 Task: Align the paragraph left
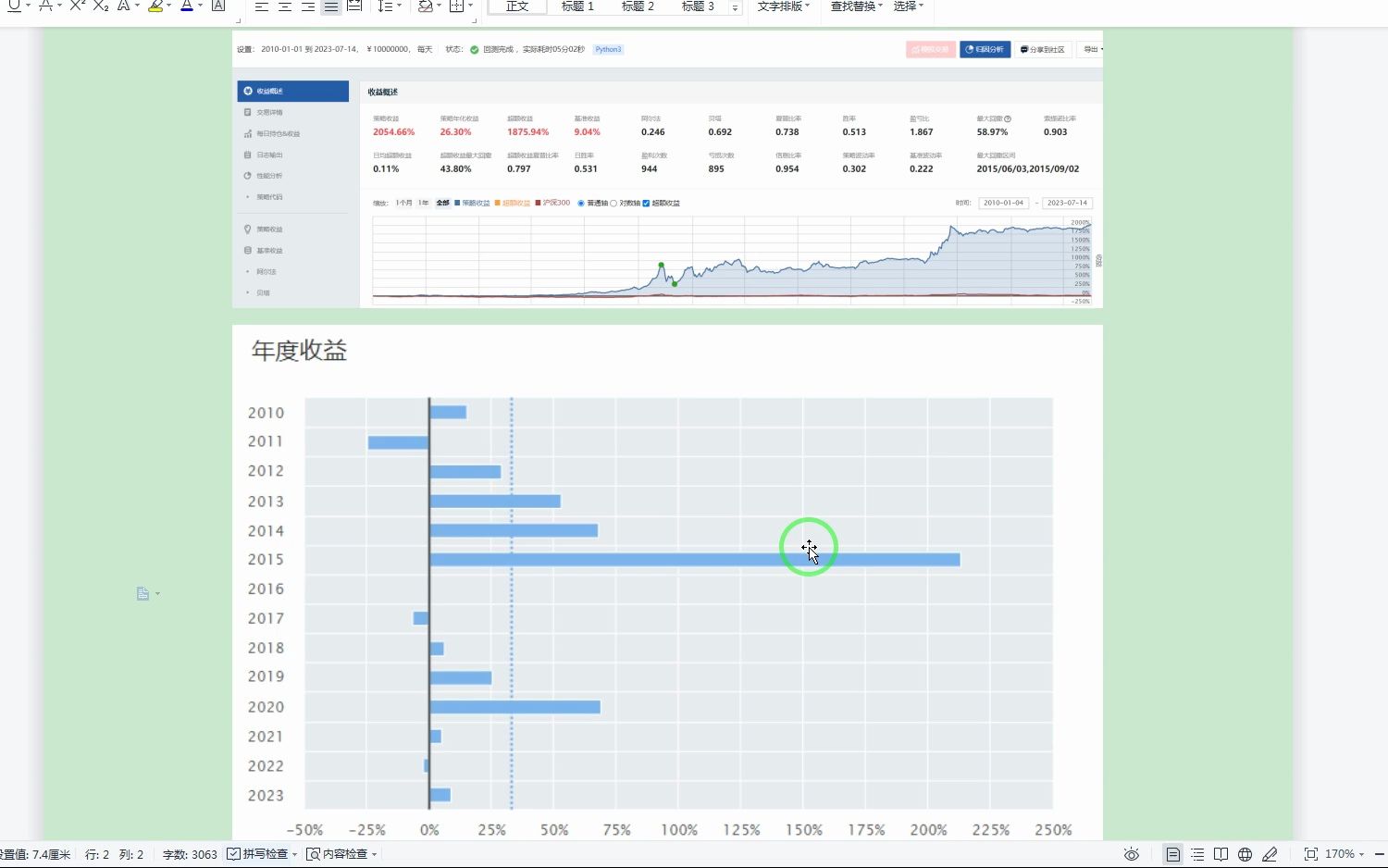coord(262,6)
